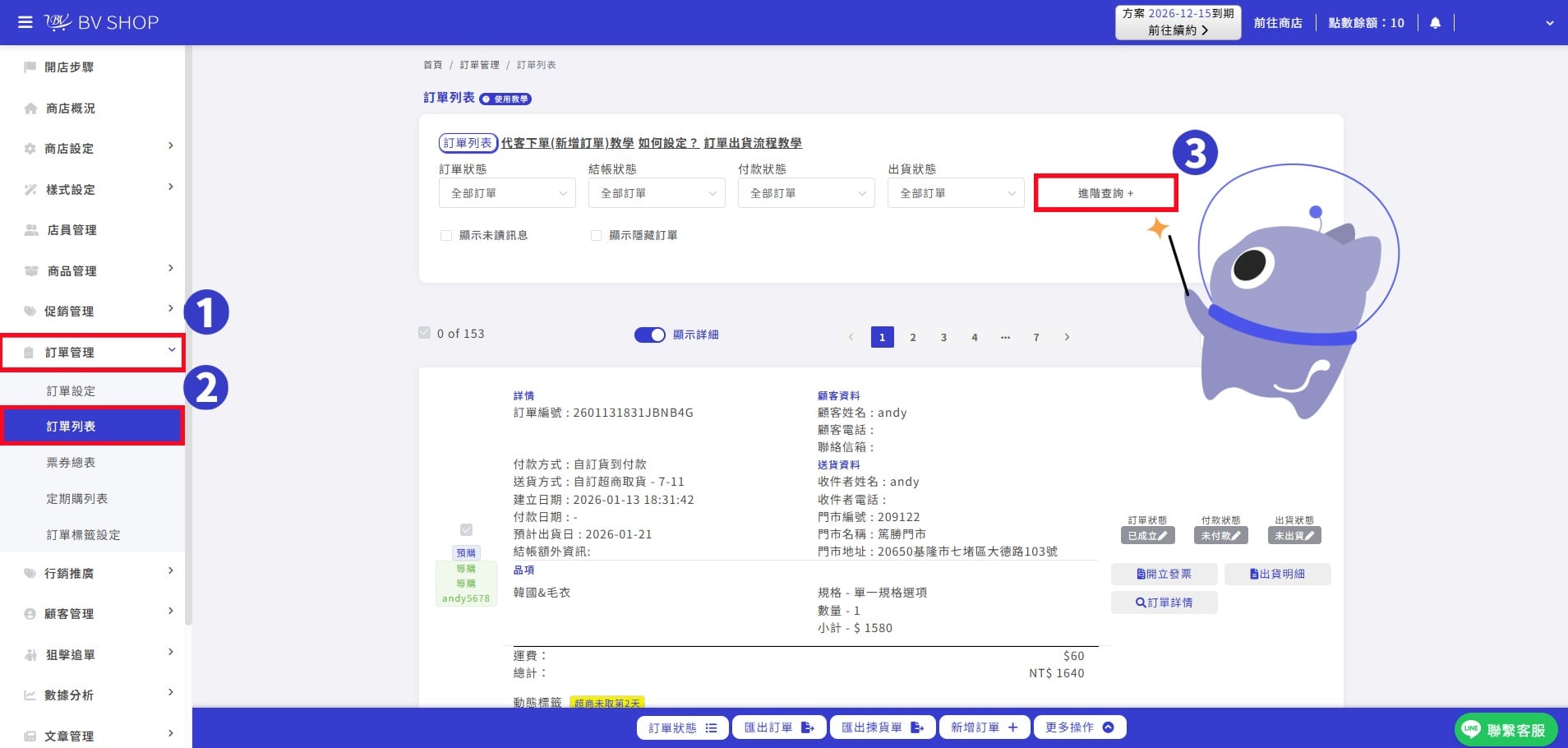This screenshot has width=1568, height=748.
Task: Click the 已成立 order status edit badge
Action: [x=1147, y=535]
